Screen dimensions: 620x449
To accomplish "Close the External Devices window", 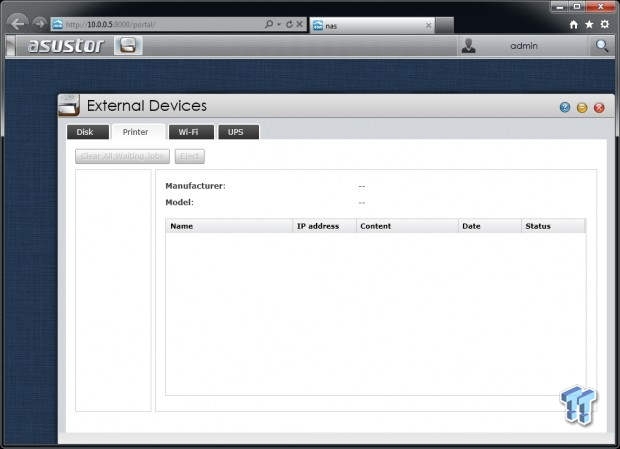I will click(x=599, y=108).
